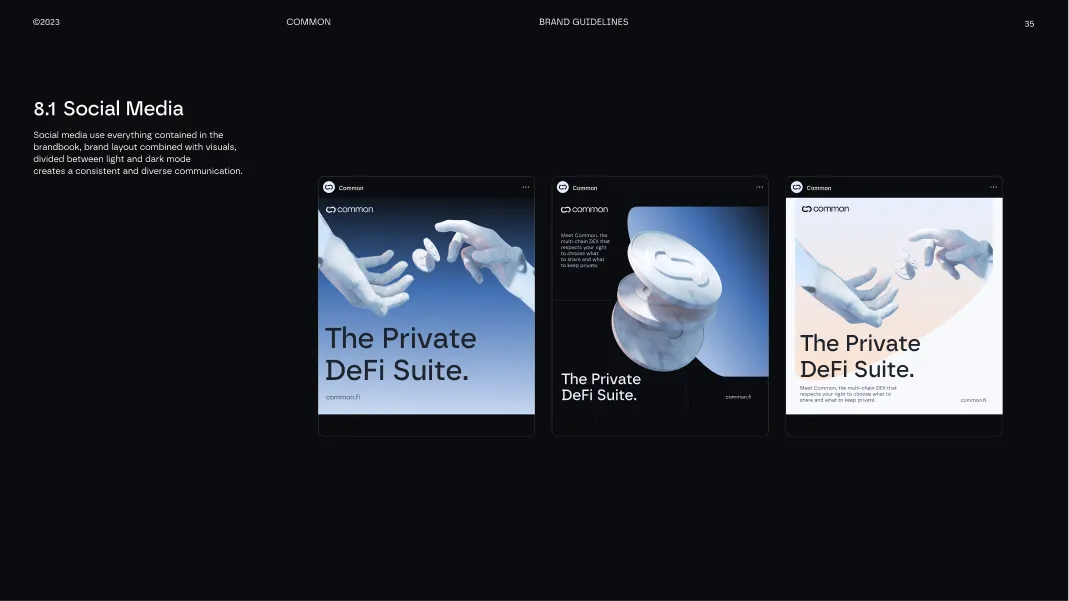Toggle the like button on the first post
This screenshot has width=1069, height=601.
(329, 423)
